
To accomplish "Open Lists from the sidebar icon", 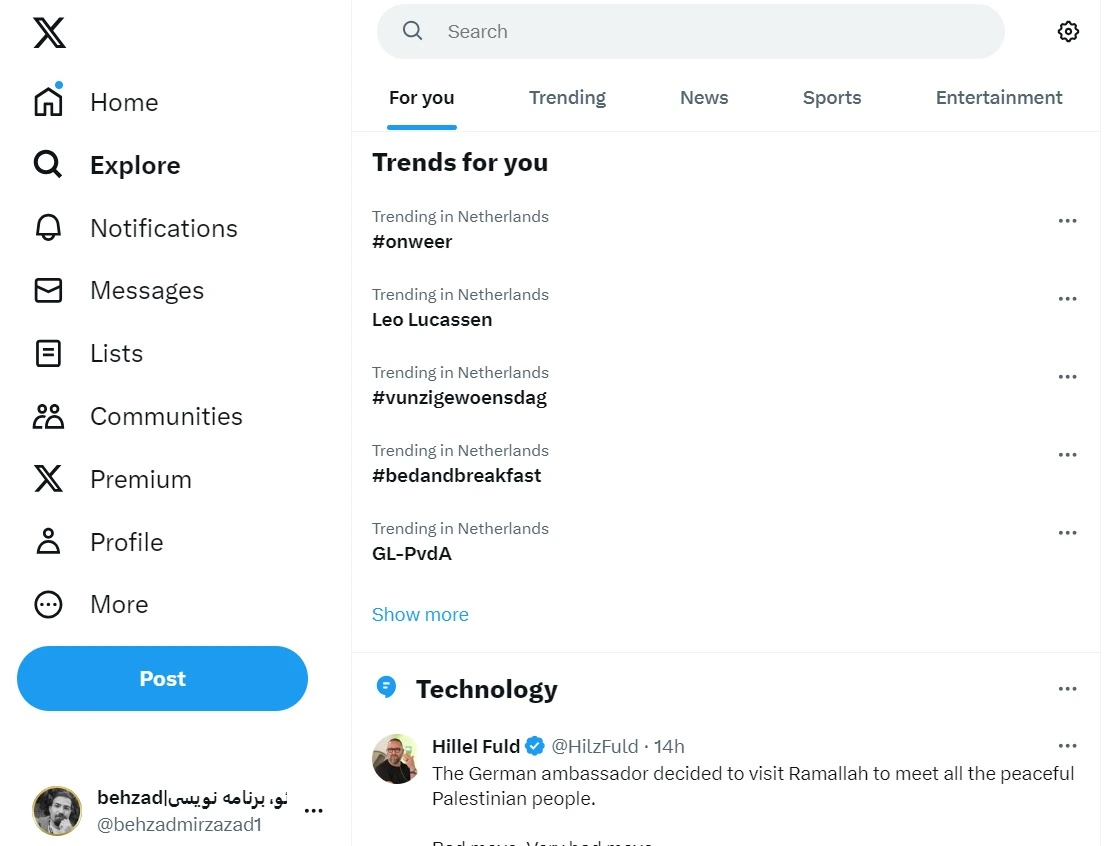I will [x=47, y=353].
